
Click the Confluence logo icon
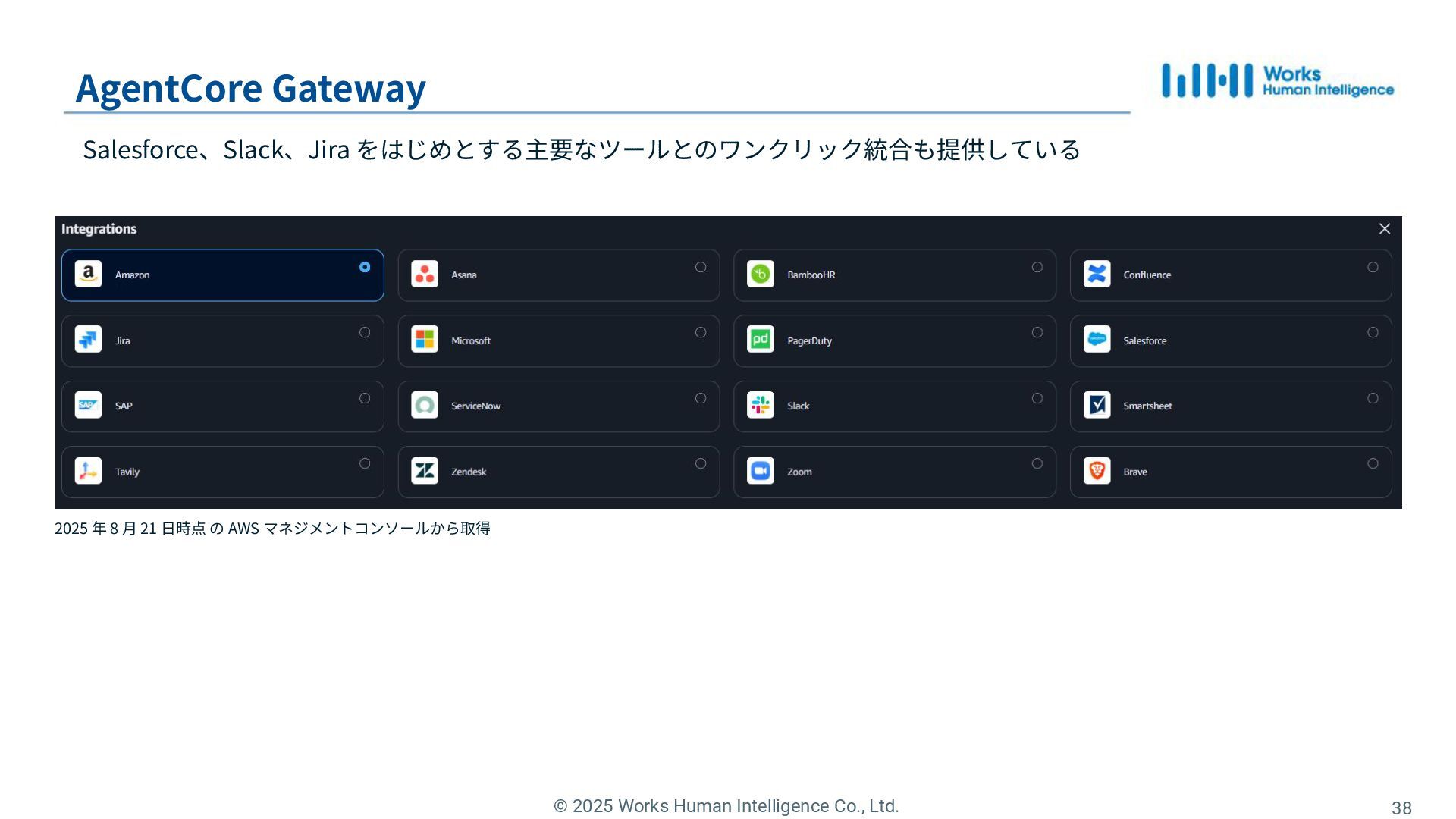[x=1097, y=274]
